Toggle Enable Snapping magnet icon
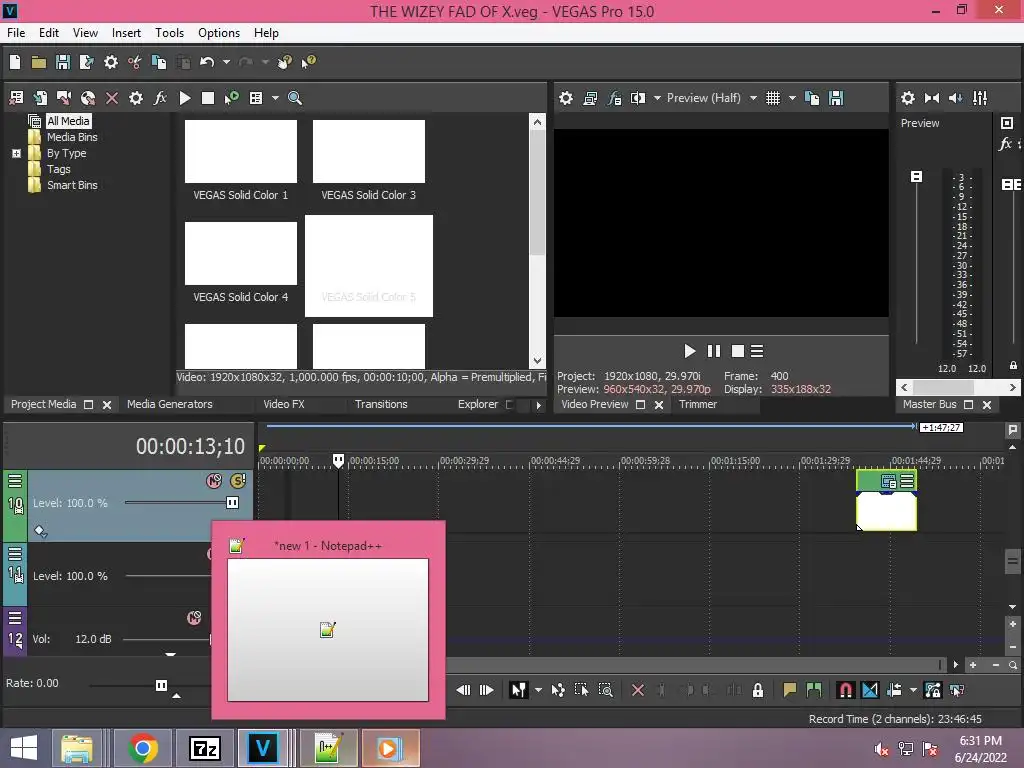1024x768 pixels. (846, 690)
